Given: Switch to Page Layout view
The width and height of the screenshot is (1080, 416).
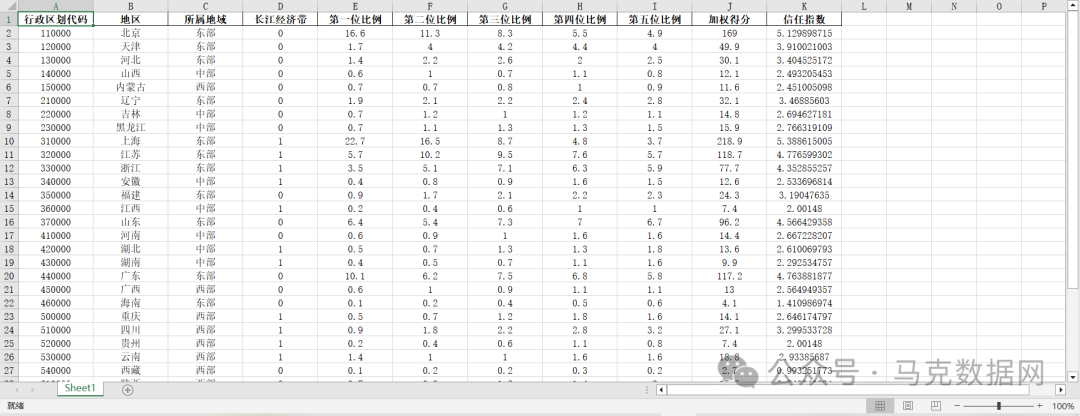Looking at the screenshot, I should coord(907,406).
